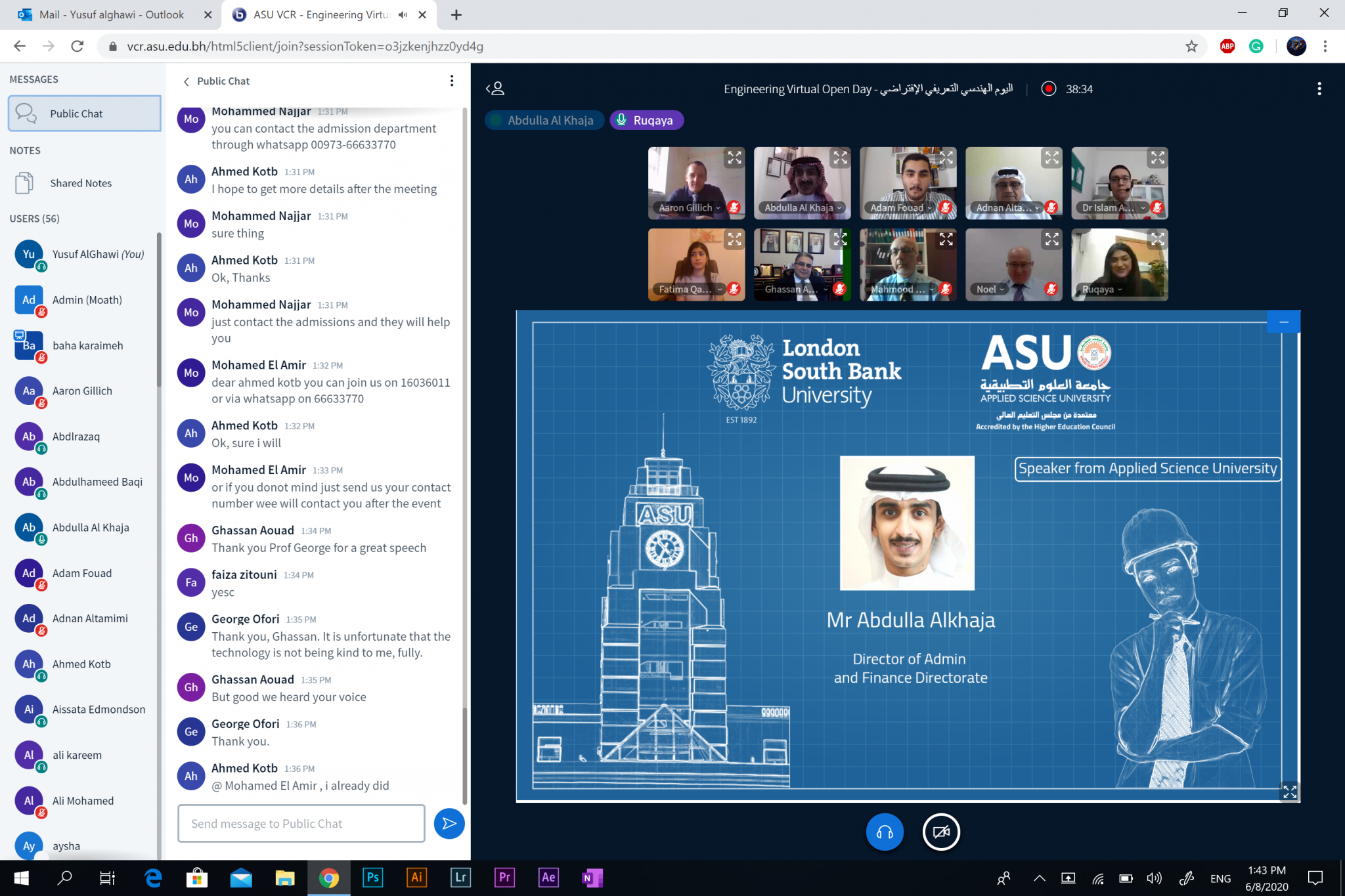
Task: Expand Adam Fouad webcam to fullscreen
Action: pos(946,158)
